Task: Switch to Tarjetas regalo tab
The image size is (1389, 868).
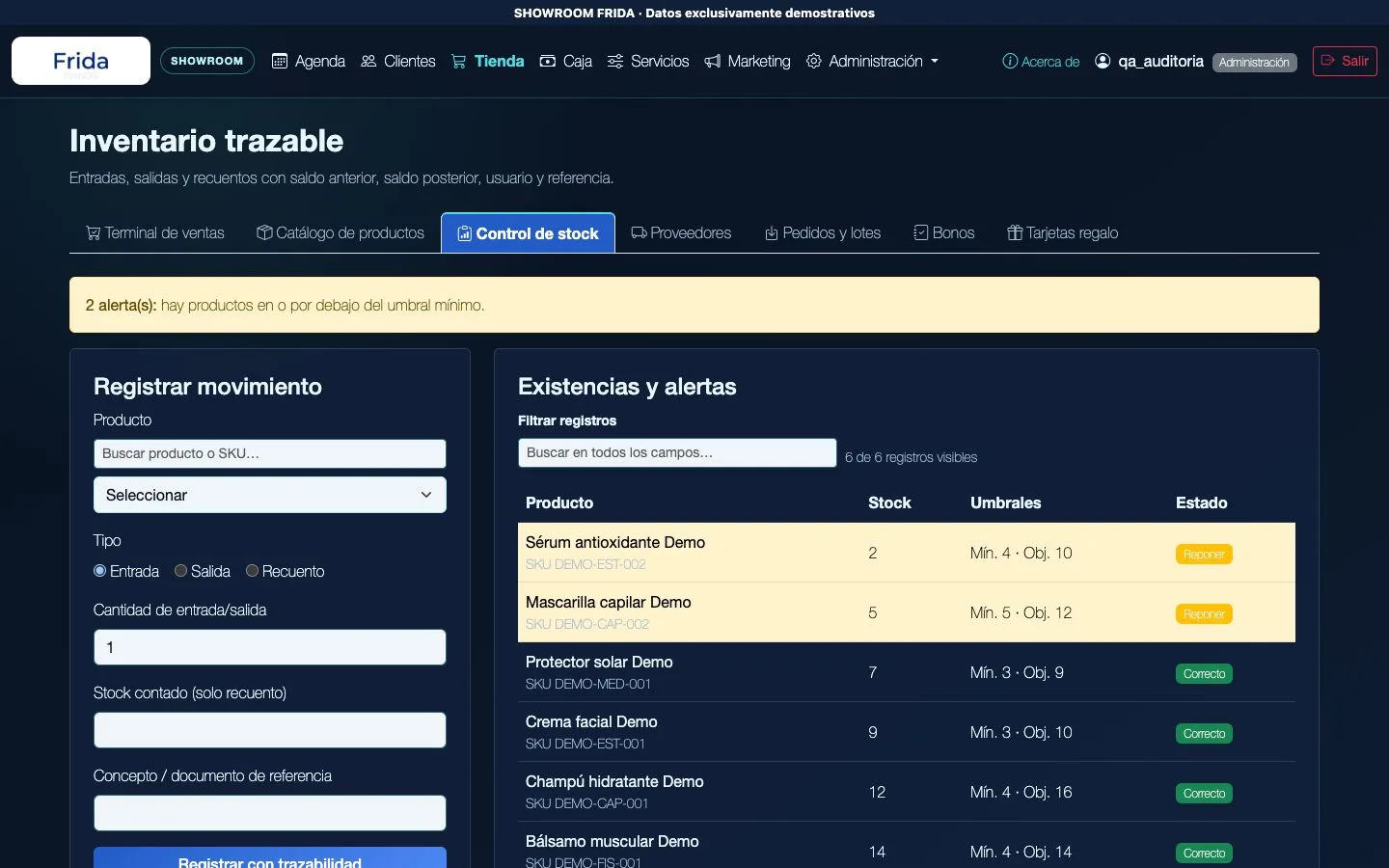Action: point(1063,232)
